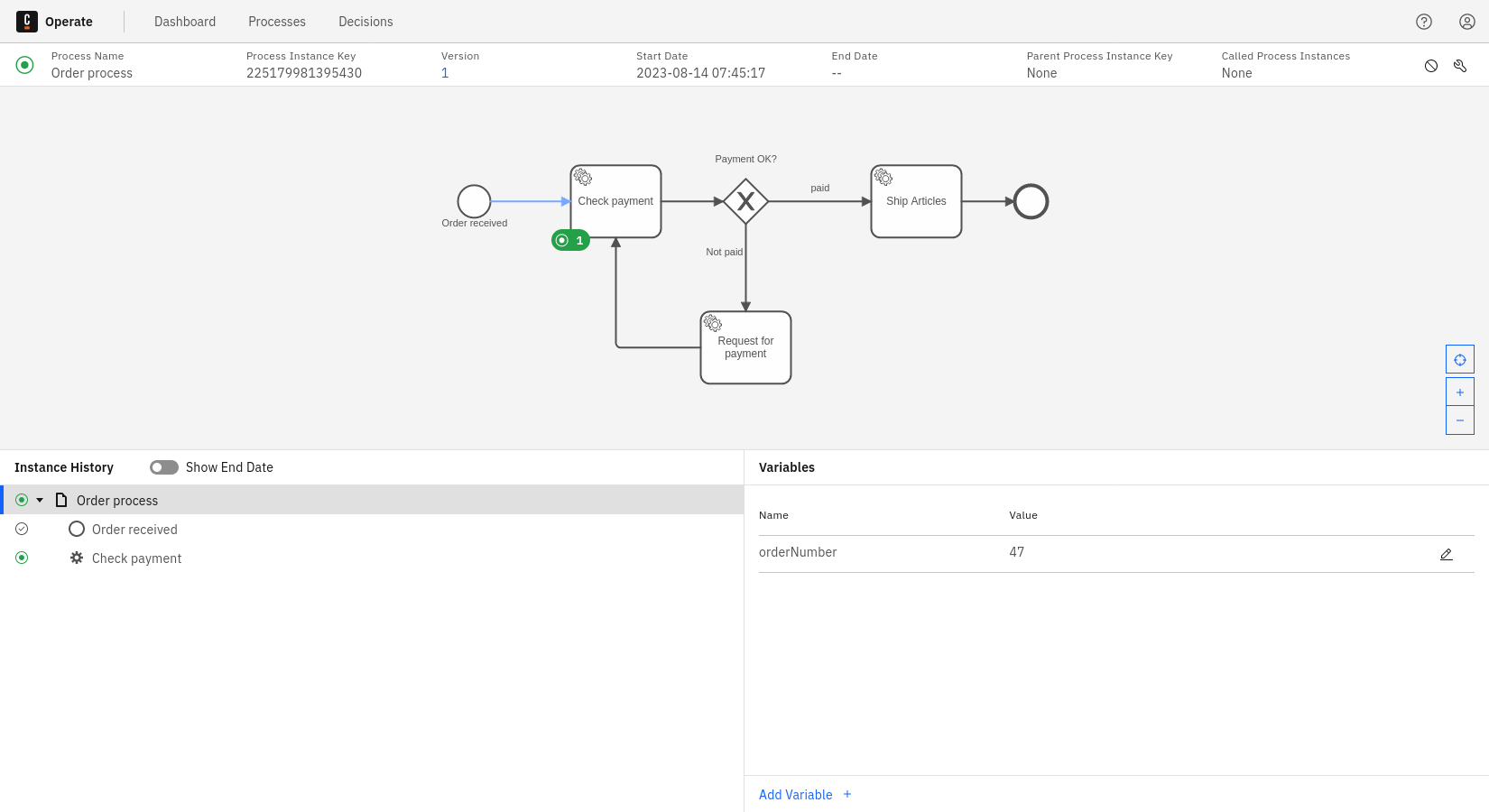Image resolution: width=1489 pixels, height=812 pixels.
Task: Click the Camunda Operate logo
Action: [x=26, y=21]
